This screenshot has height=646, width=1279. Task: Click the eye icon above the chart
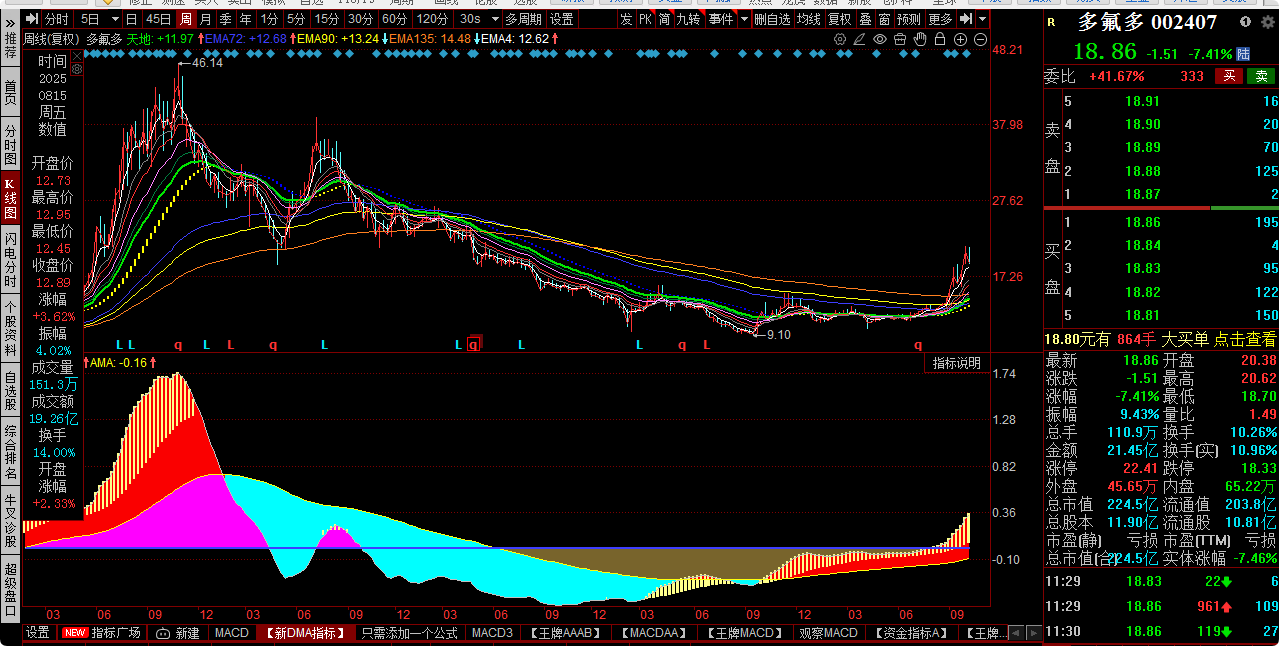(880, 39)
